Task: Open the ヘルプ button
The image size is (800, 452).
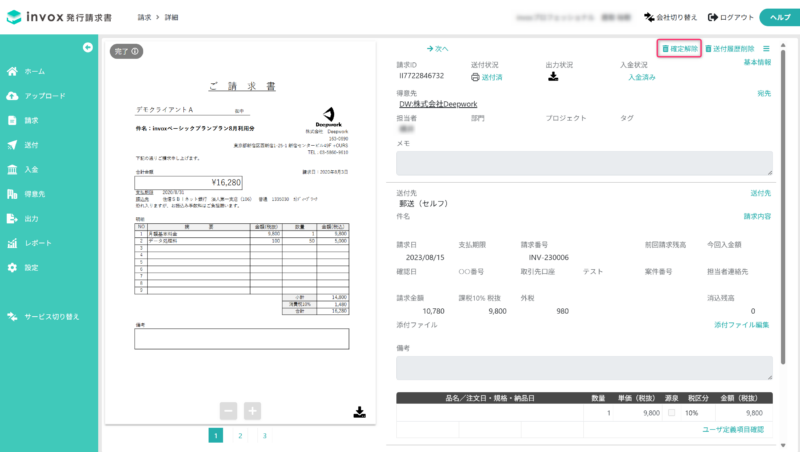Action: (x=780, y=17)
